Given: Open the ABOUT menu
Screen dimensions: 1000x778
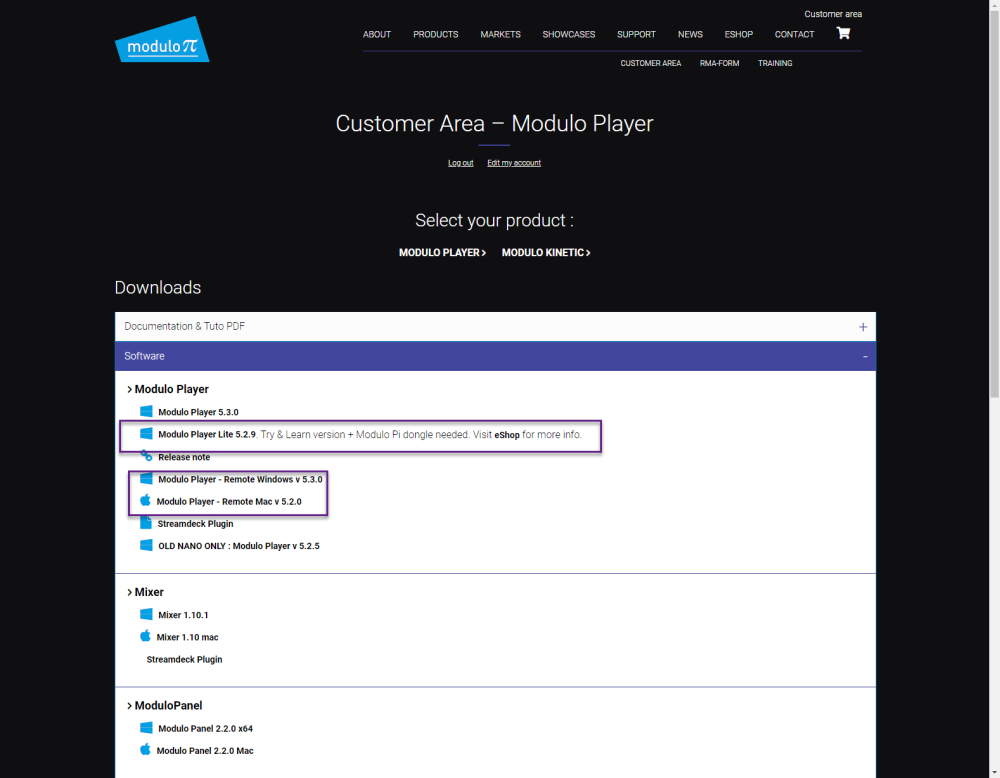Looking at the screenshot, I should [x=377, y=34].
